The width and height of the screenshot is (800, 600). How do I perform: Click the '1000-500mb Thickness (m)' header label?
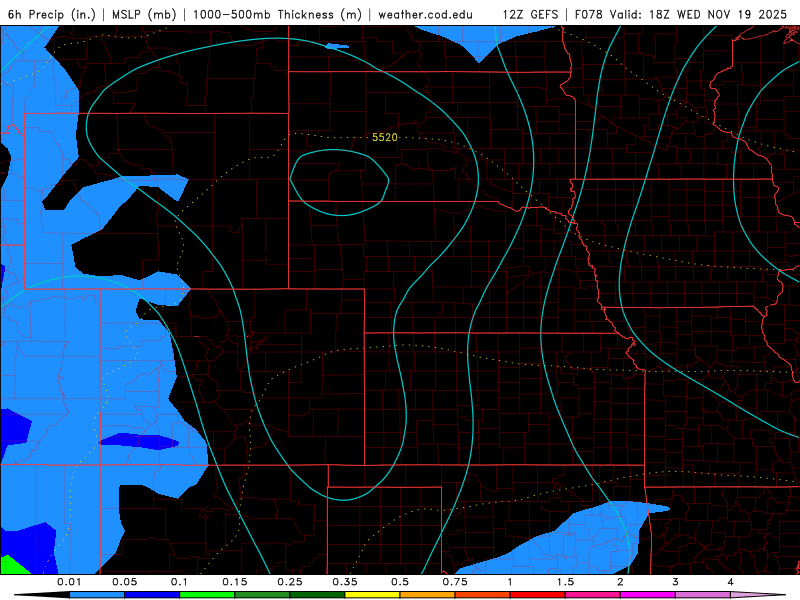click(277, 14)
